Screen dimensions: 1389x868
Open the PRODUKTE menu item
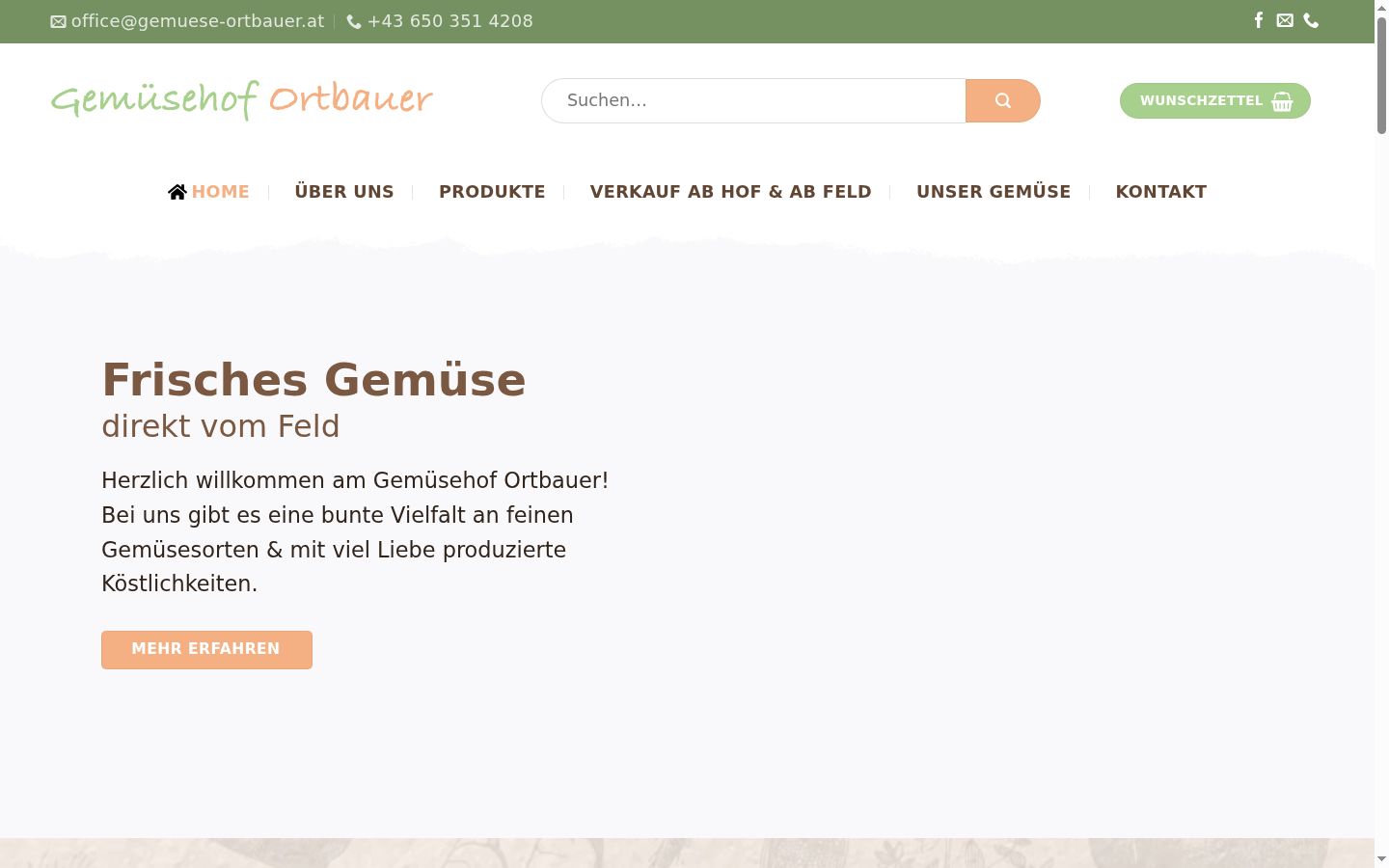point(492,192)
